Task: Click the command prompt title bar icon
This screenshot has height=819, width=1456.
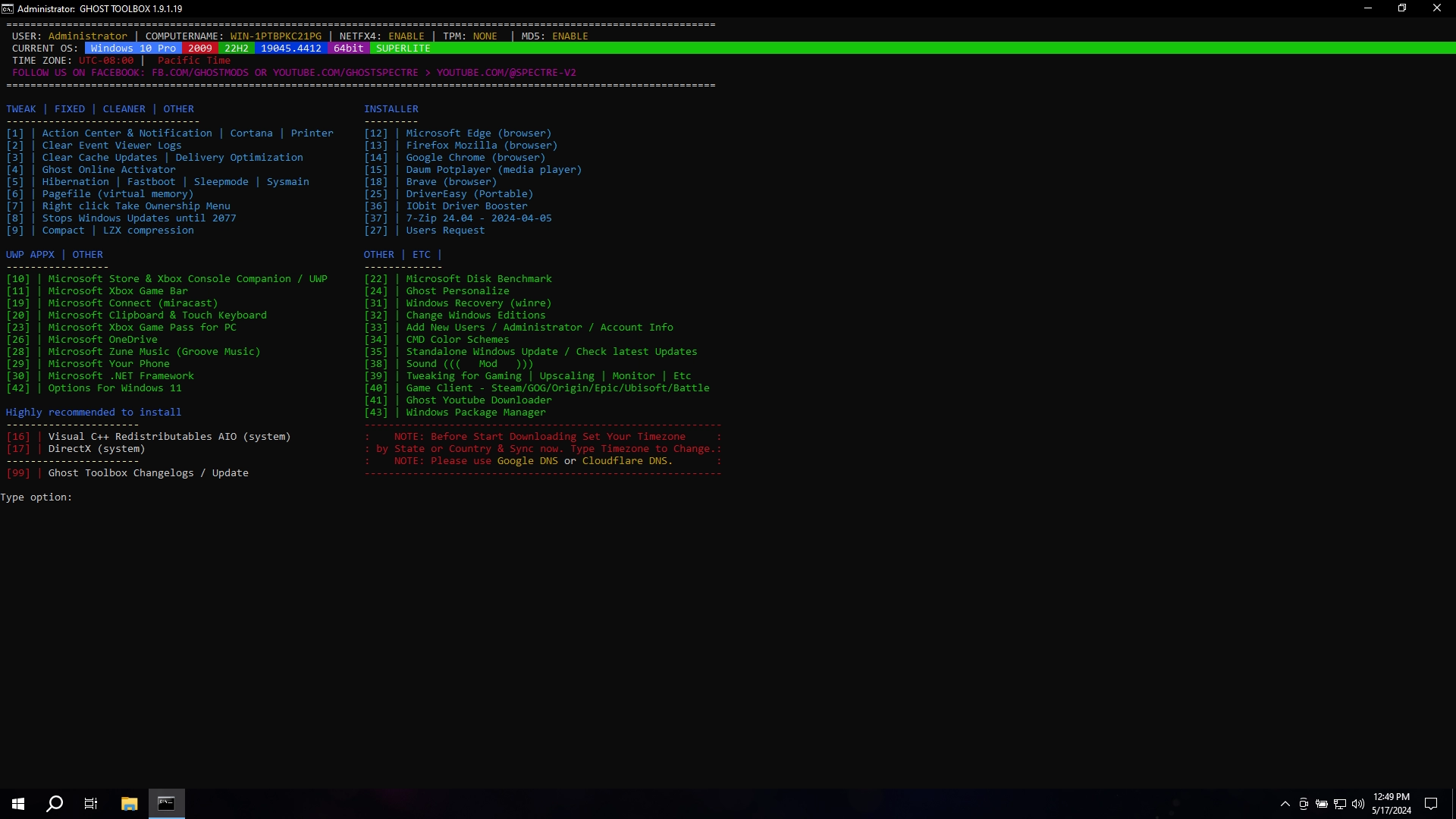Action: click(x=8, y=8)
